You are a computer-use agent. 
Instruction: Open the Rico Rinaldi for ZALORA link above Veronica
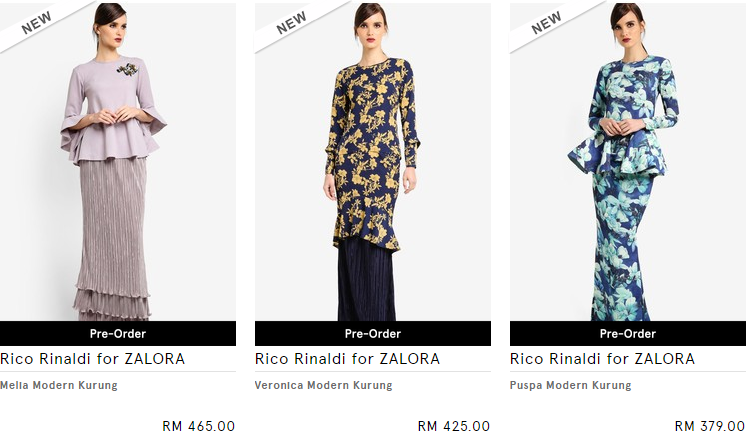tap(347, 359)
